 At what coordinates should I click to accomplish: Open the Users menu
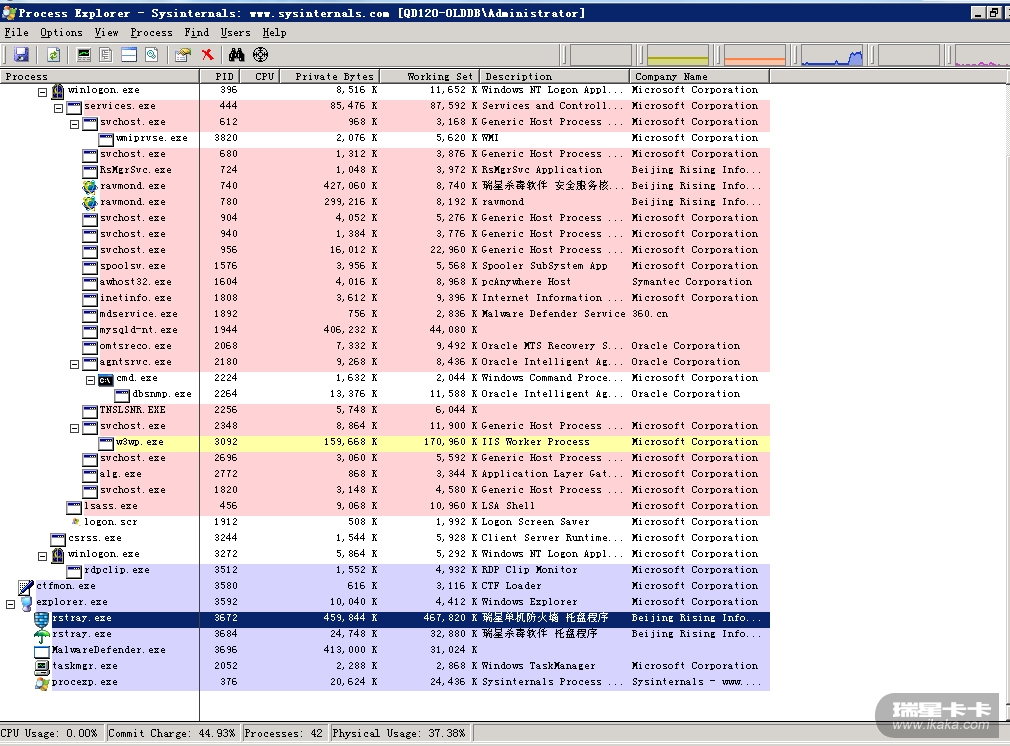coord(235,32)
